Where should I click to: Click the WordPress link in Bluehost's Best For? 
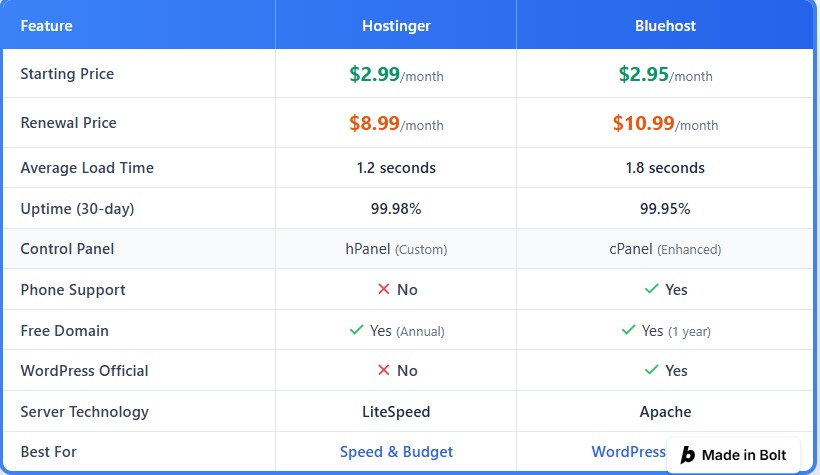[628, 452]
